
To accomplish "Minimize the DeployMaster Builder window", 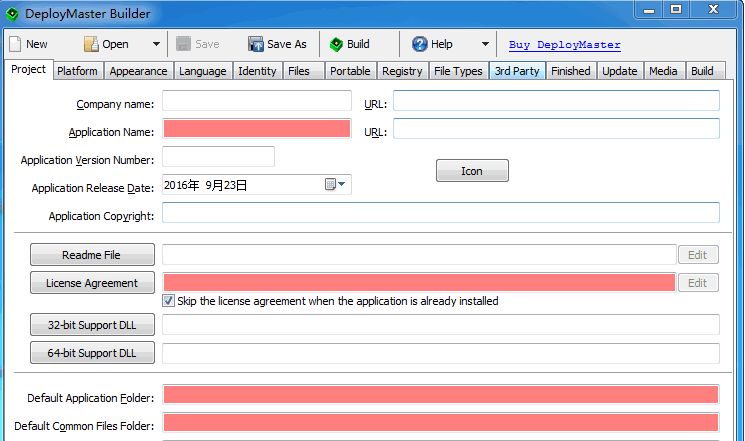I will click(x=649, y=10).
